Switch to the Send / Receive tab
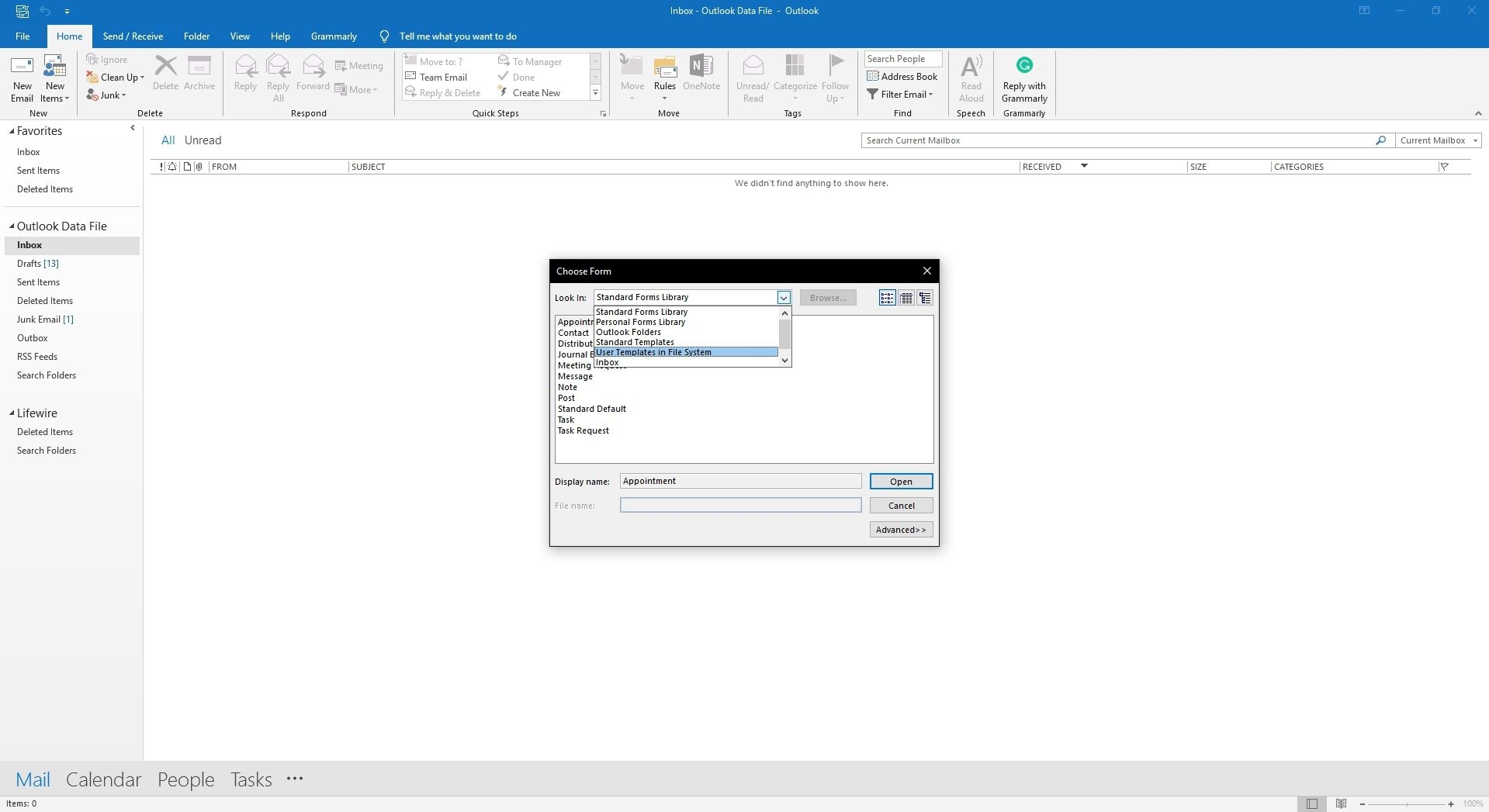This screenshot has height=812, width=1489. click(133, 36)
